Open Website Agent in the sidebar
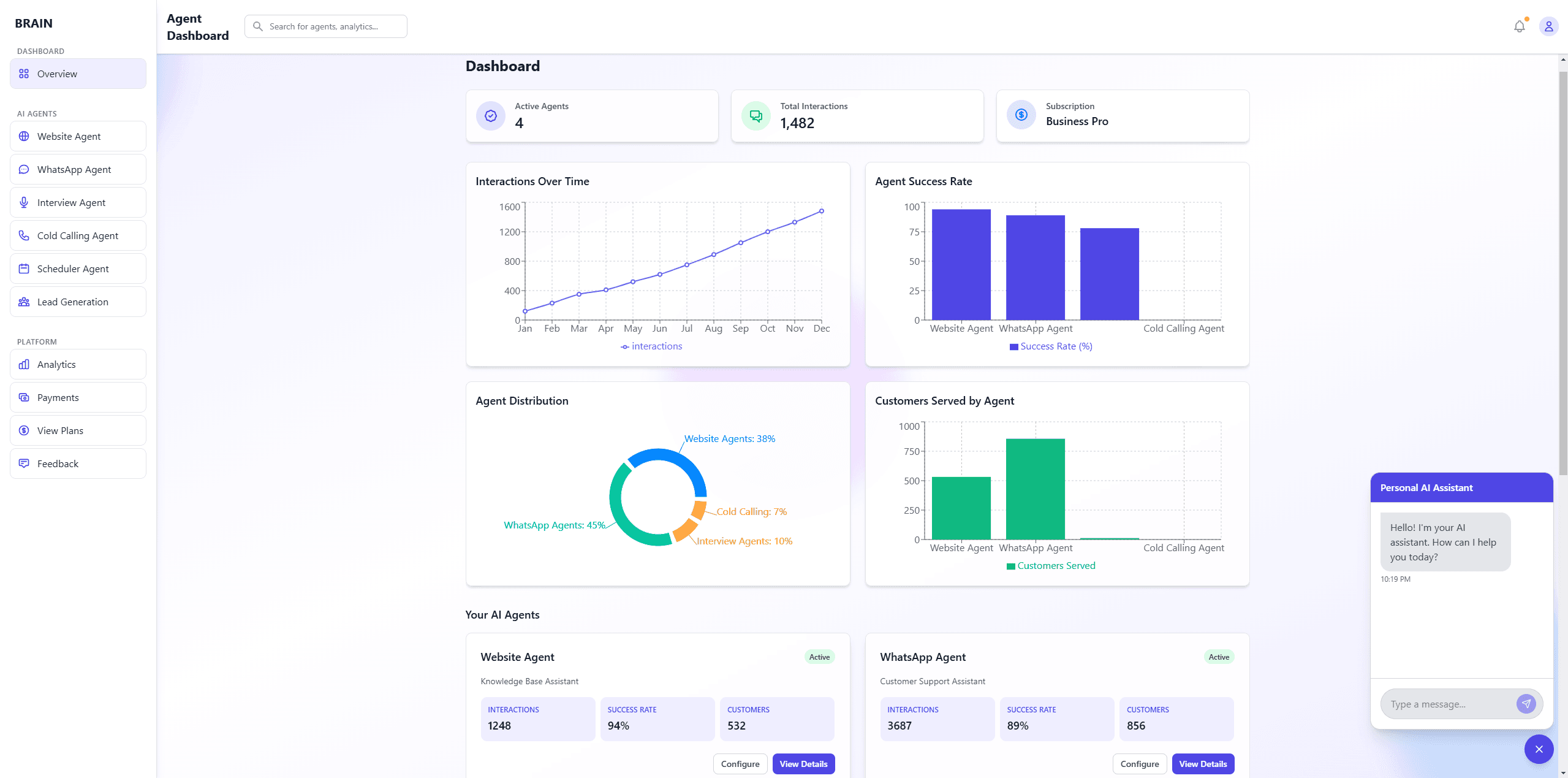The width and height of the screenshot is (1568, 778). pyautogui.click(x=78, y=136)
